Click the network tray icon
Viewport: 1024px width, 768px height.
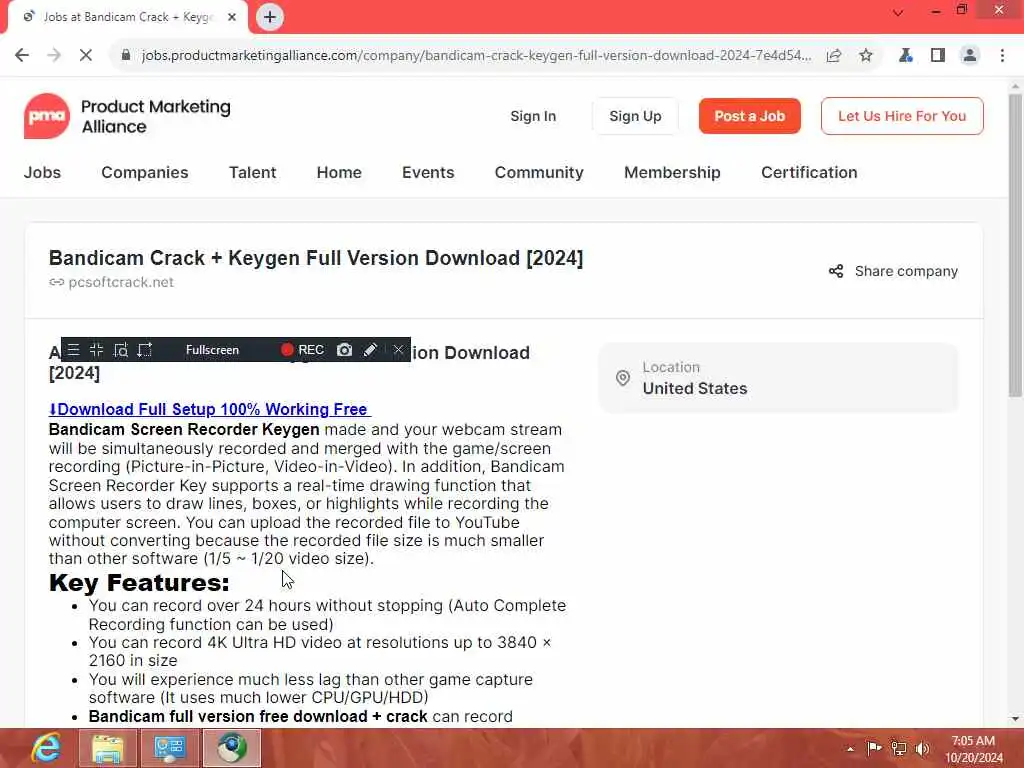point(899,748)
